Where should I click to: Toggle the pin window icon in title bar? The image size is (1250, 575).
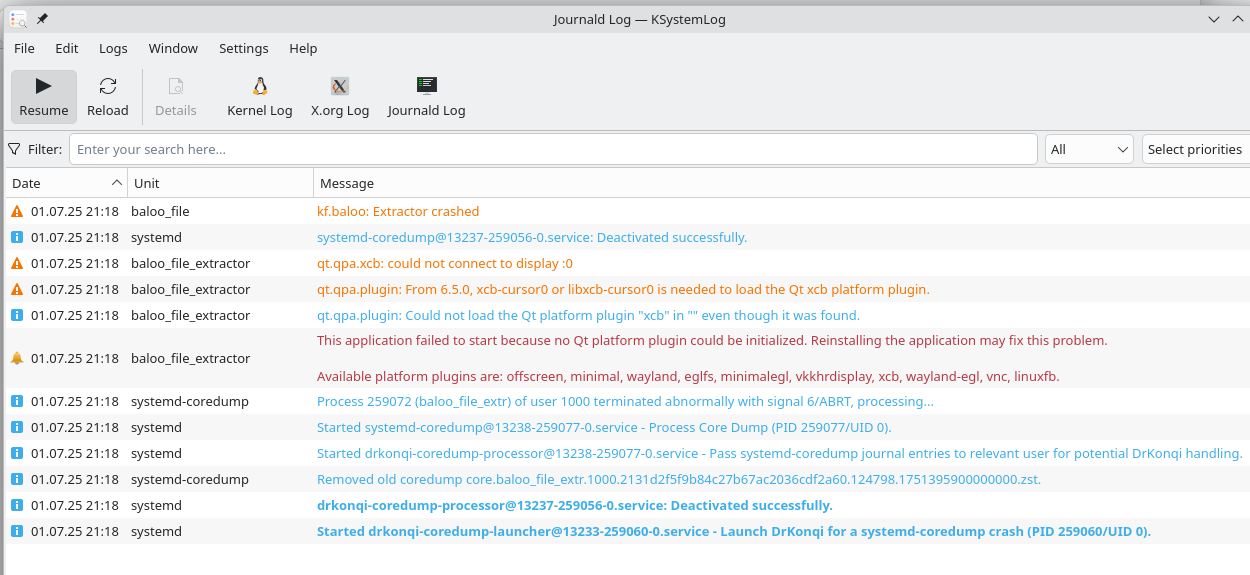click(x=42, y=19)
